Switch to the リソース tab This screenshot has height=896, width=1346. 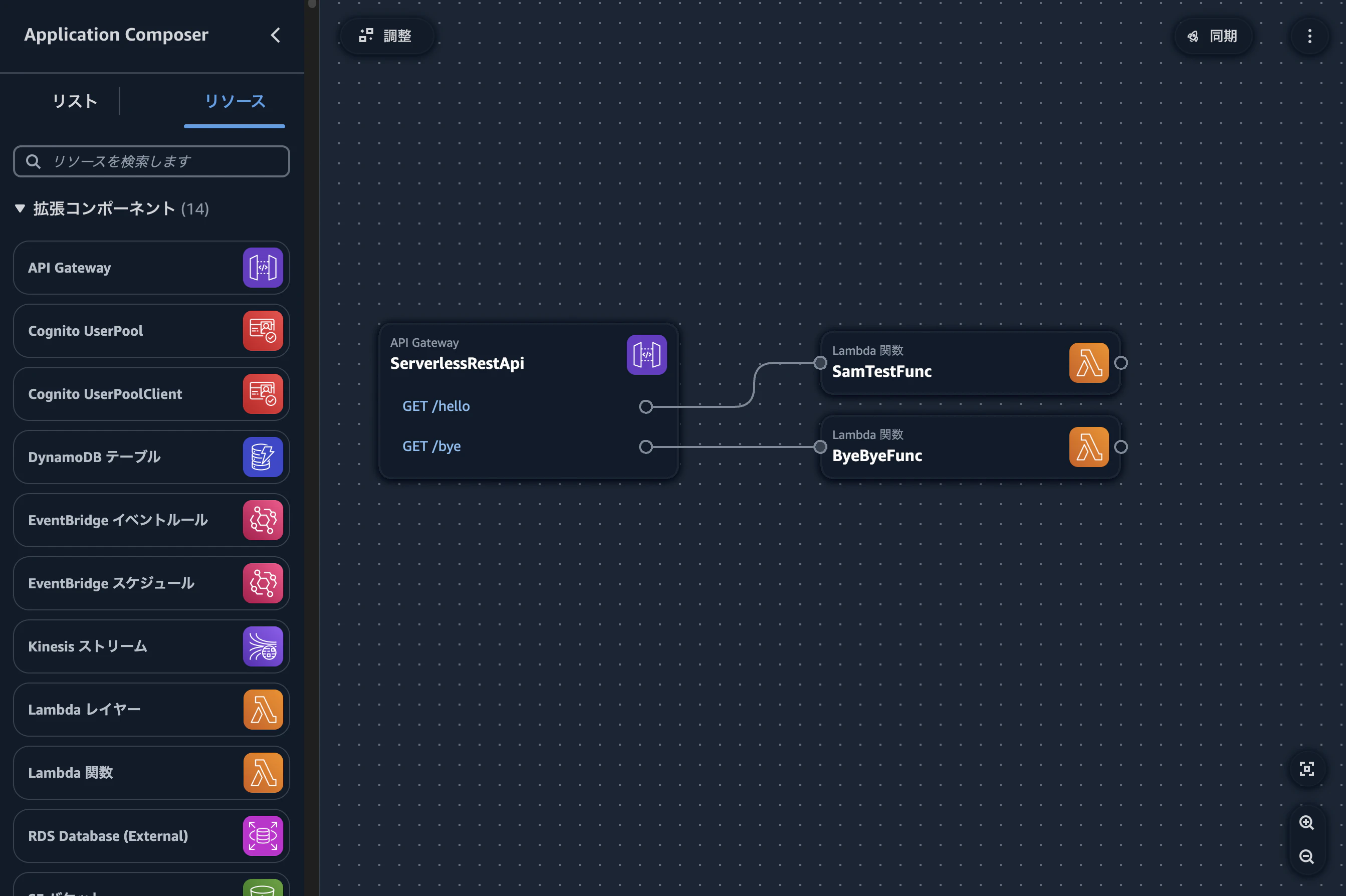[235, 102]
